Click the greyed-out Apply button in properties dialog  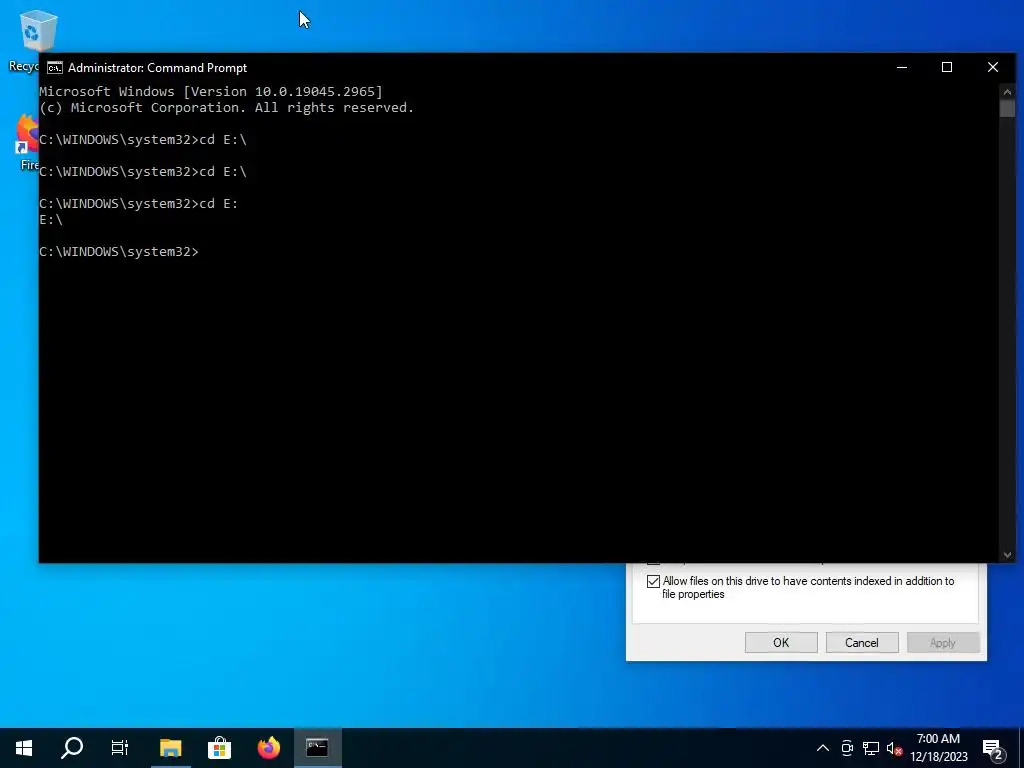943,643
